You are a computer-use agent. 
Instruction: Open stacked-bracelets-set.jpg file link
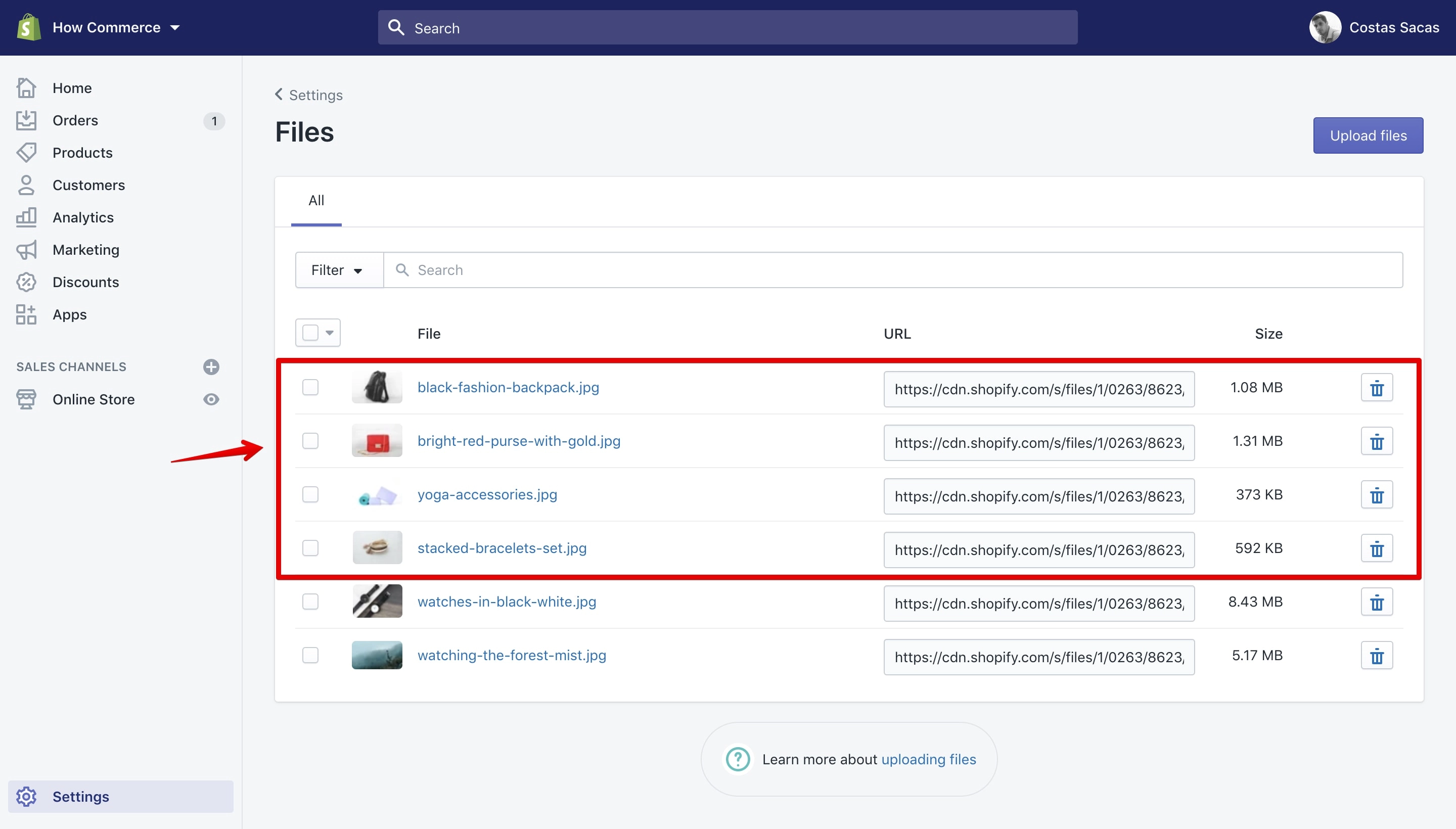(502, 548)
